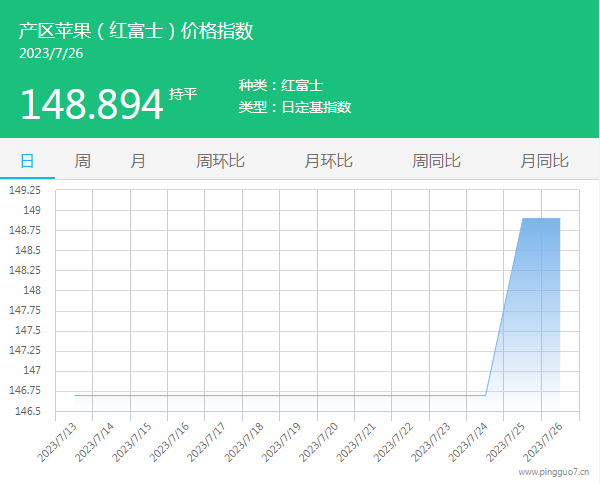Click the 2023/7/13 x-axis label
The height and width of the screenshot is (484, 600).
60,440
